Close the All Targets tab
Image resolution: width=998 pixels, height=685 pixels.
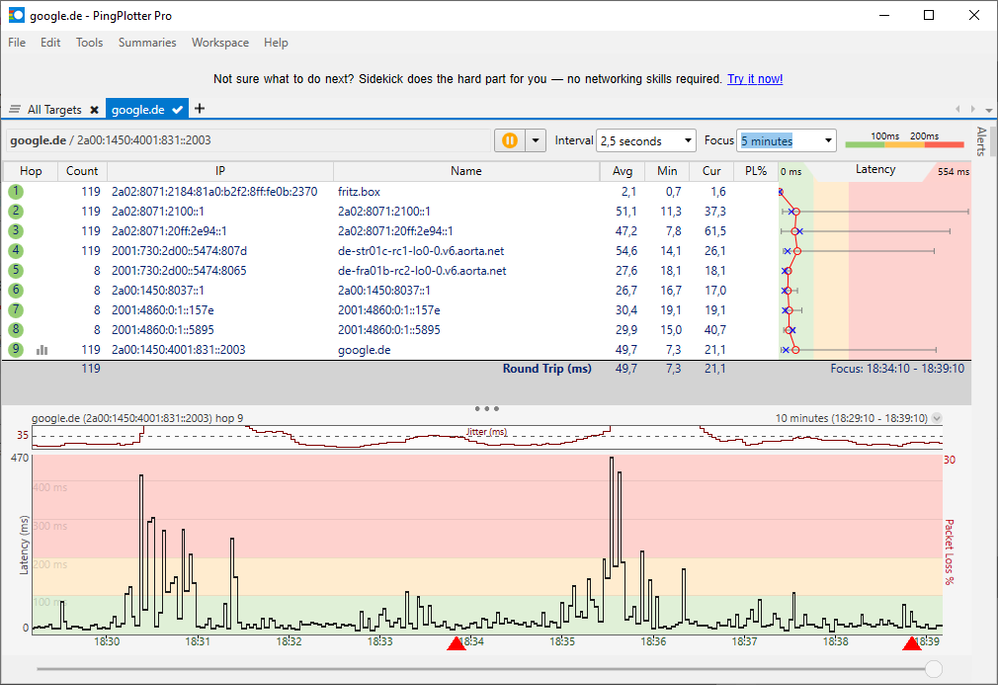[x=94, y=109]
